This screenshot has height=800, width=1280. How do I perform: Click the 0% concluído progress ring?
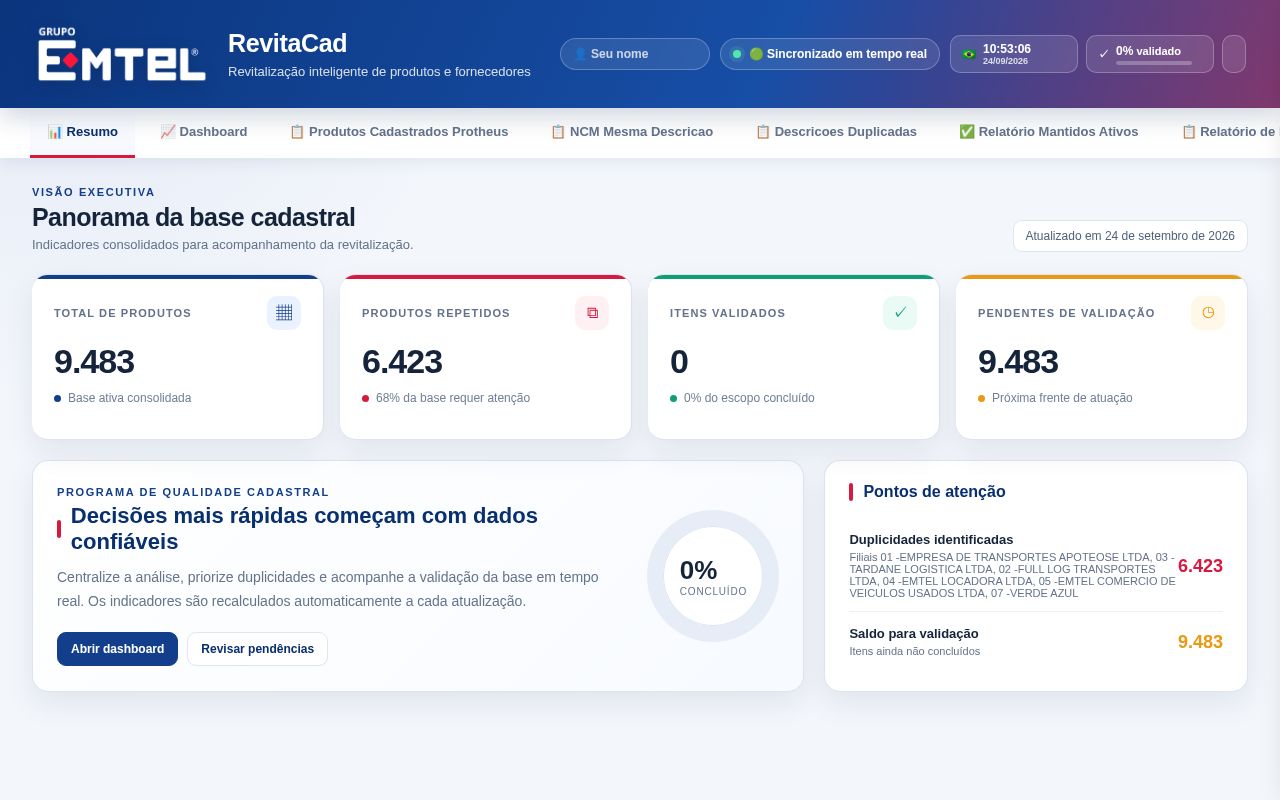(x=713, y=576)
